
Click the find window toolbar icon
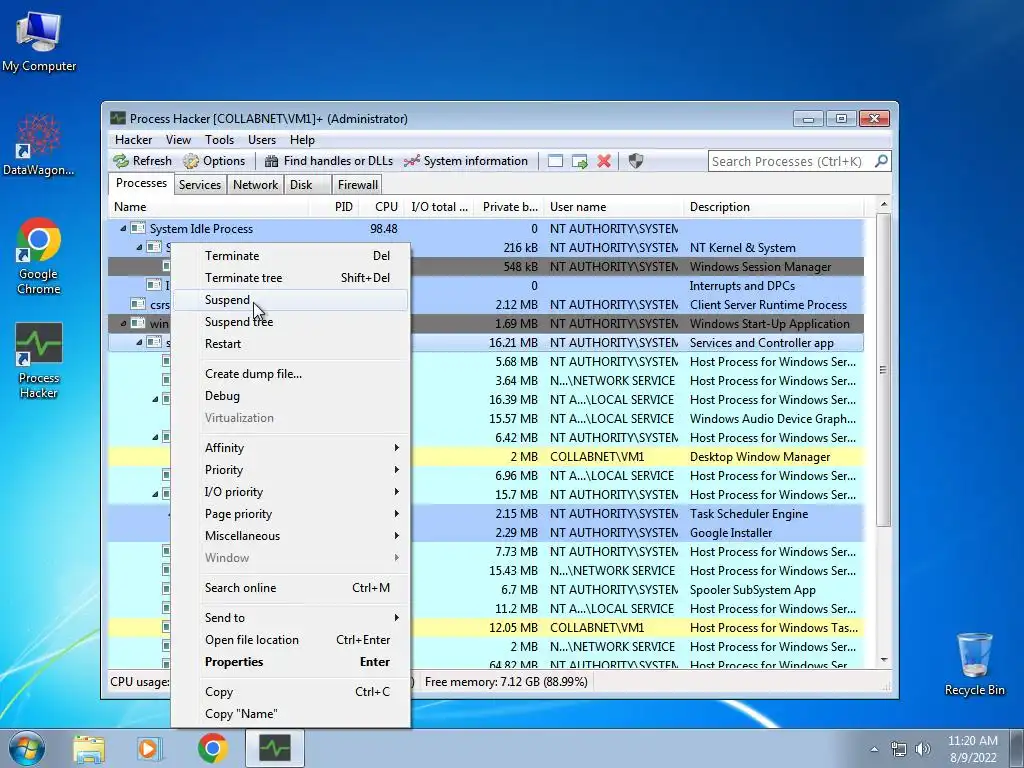pyautogui.click(x=555, y=161)
